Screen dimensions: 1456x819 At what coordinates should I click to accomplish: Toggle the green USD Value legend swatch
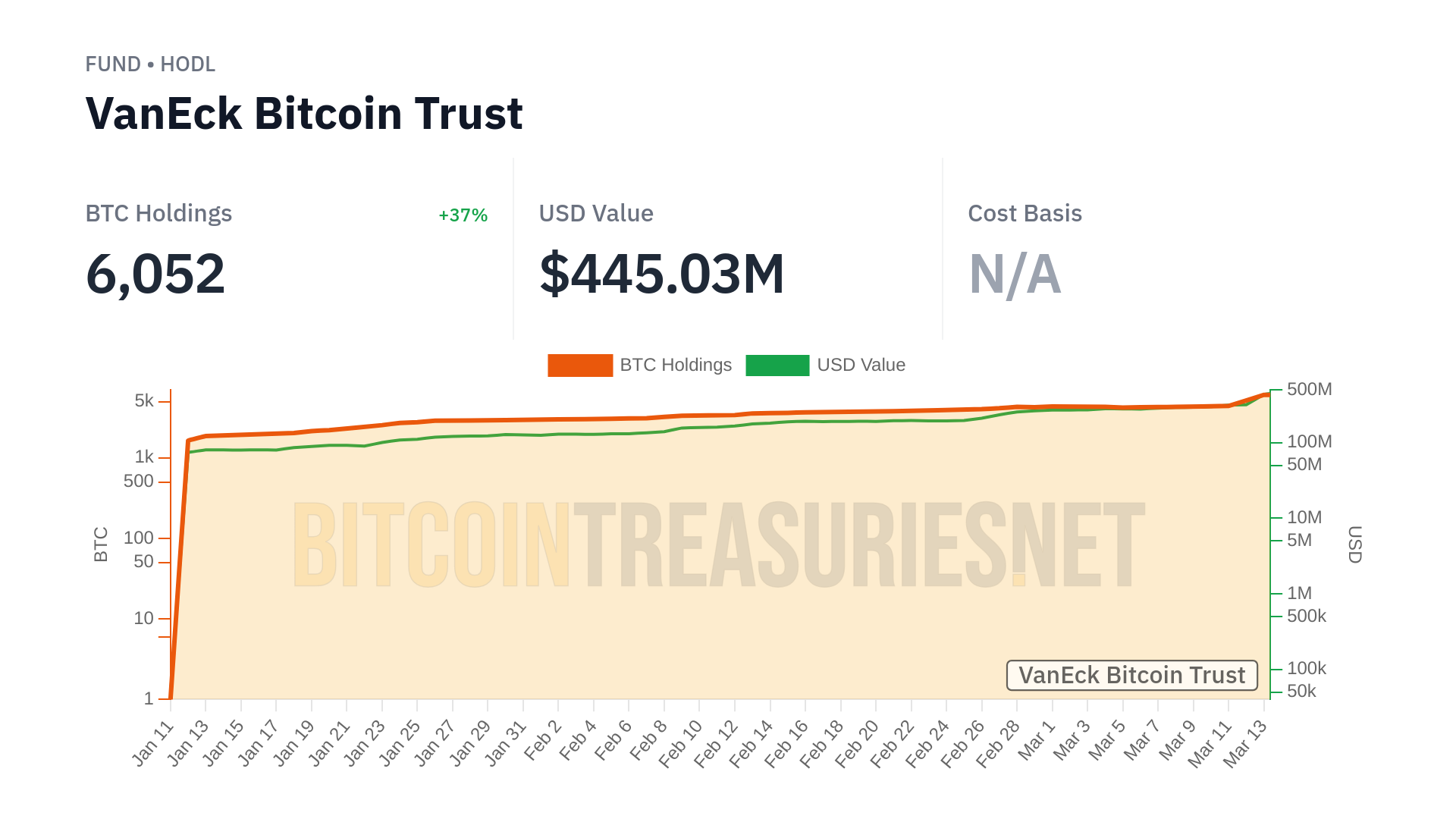tap(777, 366)
